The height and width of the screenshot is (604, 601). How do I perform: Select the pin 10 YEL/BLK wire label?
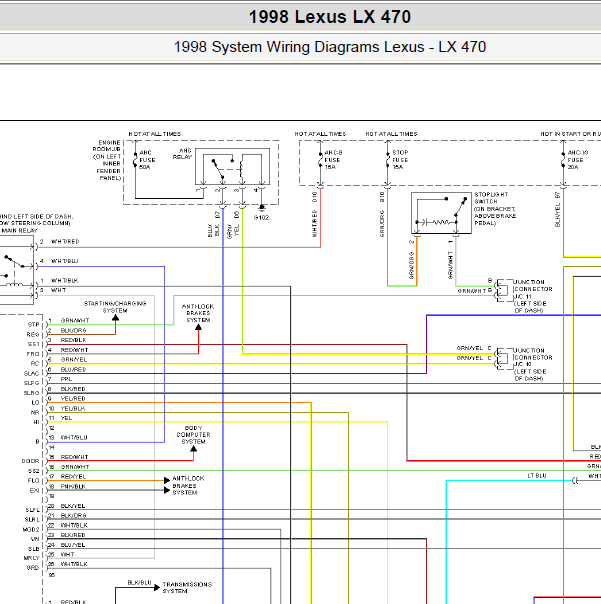click(73, 408)
